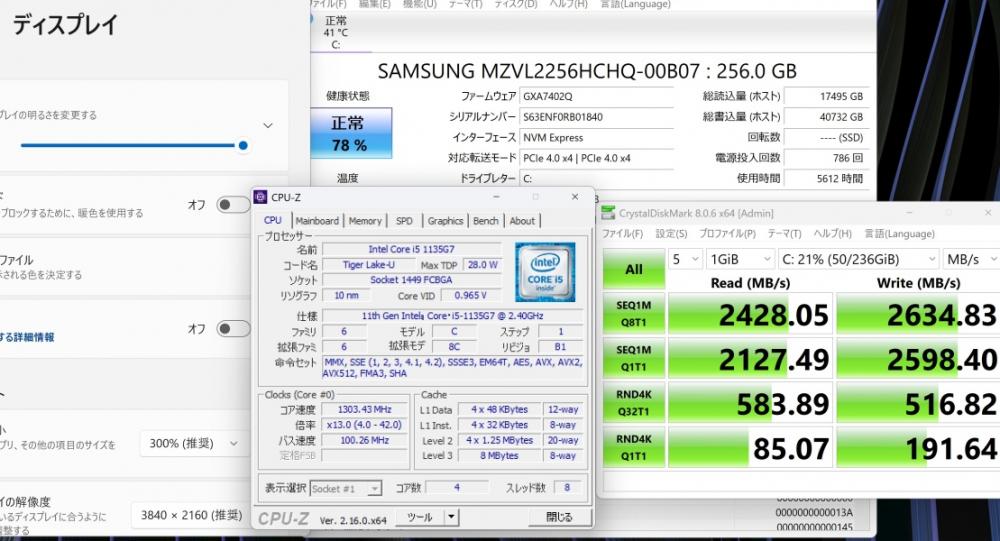Click the SEQ1M Q8T1 read result 2428.05
Viewport: 1000px width, 541px height.
click(750, 314)
